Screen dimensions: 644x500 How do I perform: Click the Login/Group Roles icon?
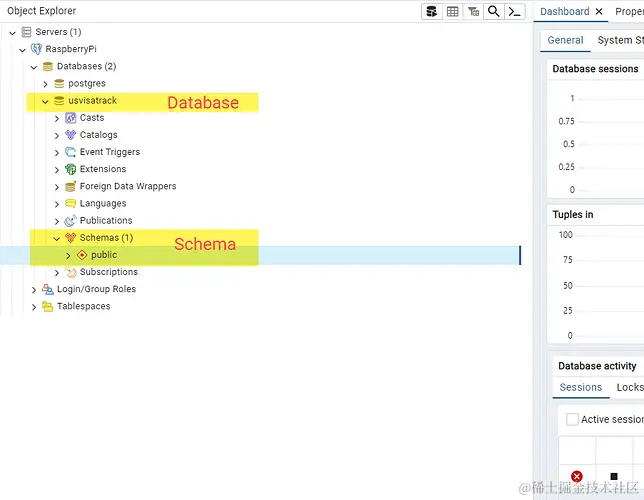point(48,289)
